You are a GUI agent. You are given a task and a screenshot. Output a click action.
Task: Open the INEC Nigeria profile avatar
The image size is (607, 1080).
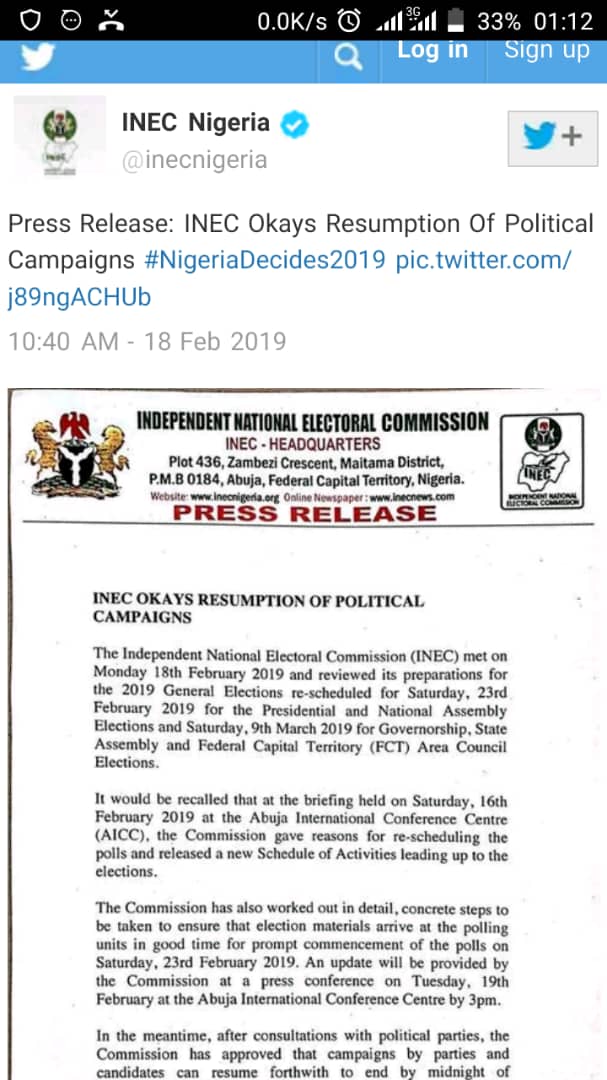click(x=59, y=136)
